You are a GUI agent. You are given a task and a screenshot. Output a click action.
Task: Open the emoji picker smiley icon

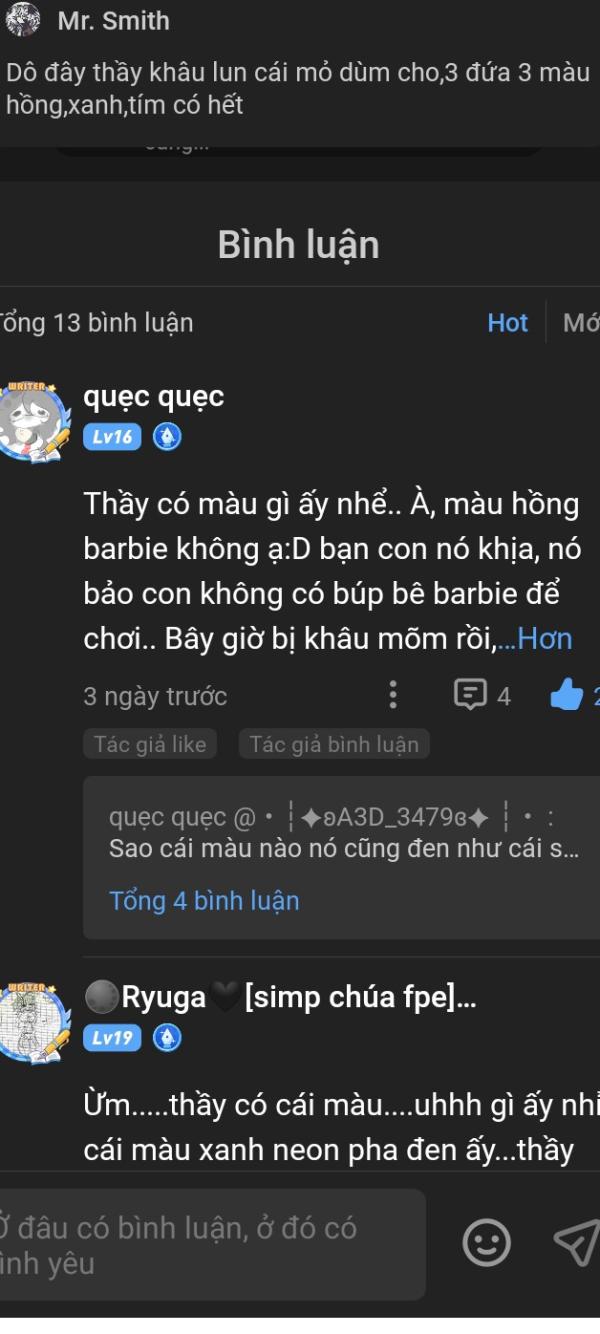[x=487, y=1243]
